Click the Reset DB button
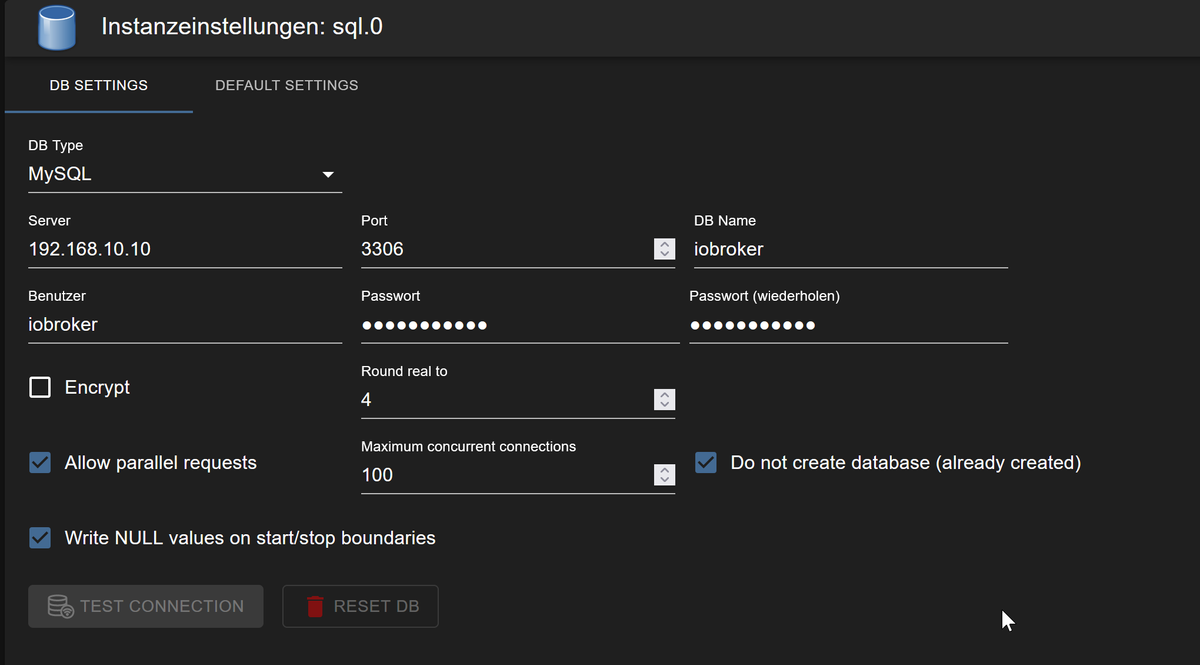Viewport: 1200px width, 665px height. [360, 606]
